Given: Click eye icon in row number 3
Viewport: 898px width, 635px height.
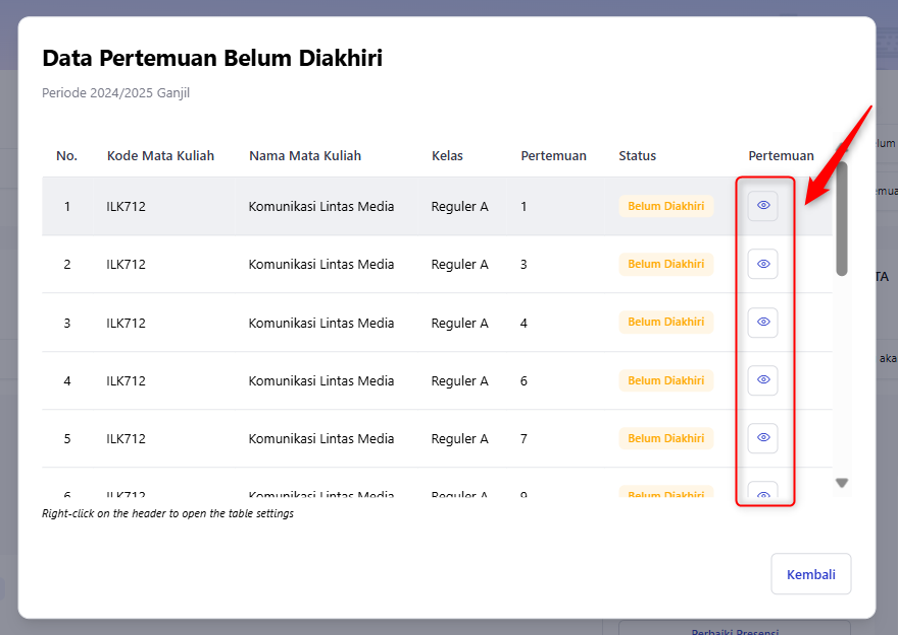Looking at the screenshot, I should tap(763, 322).
